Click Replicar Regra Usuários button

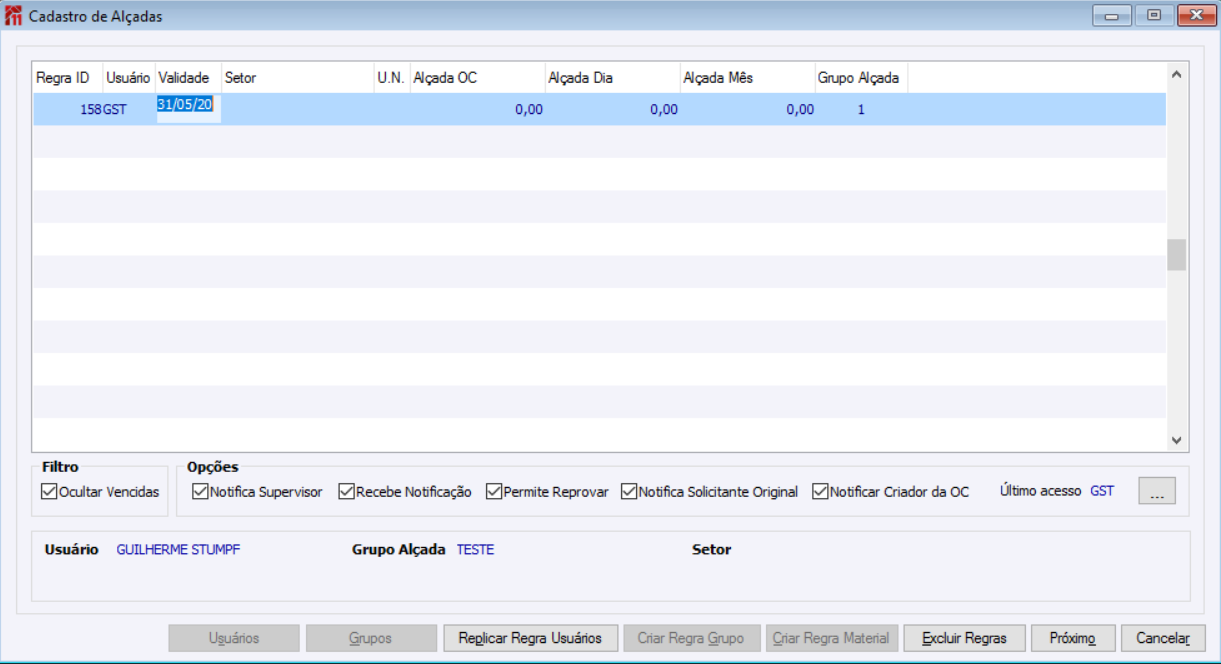tap(530, 638)
